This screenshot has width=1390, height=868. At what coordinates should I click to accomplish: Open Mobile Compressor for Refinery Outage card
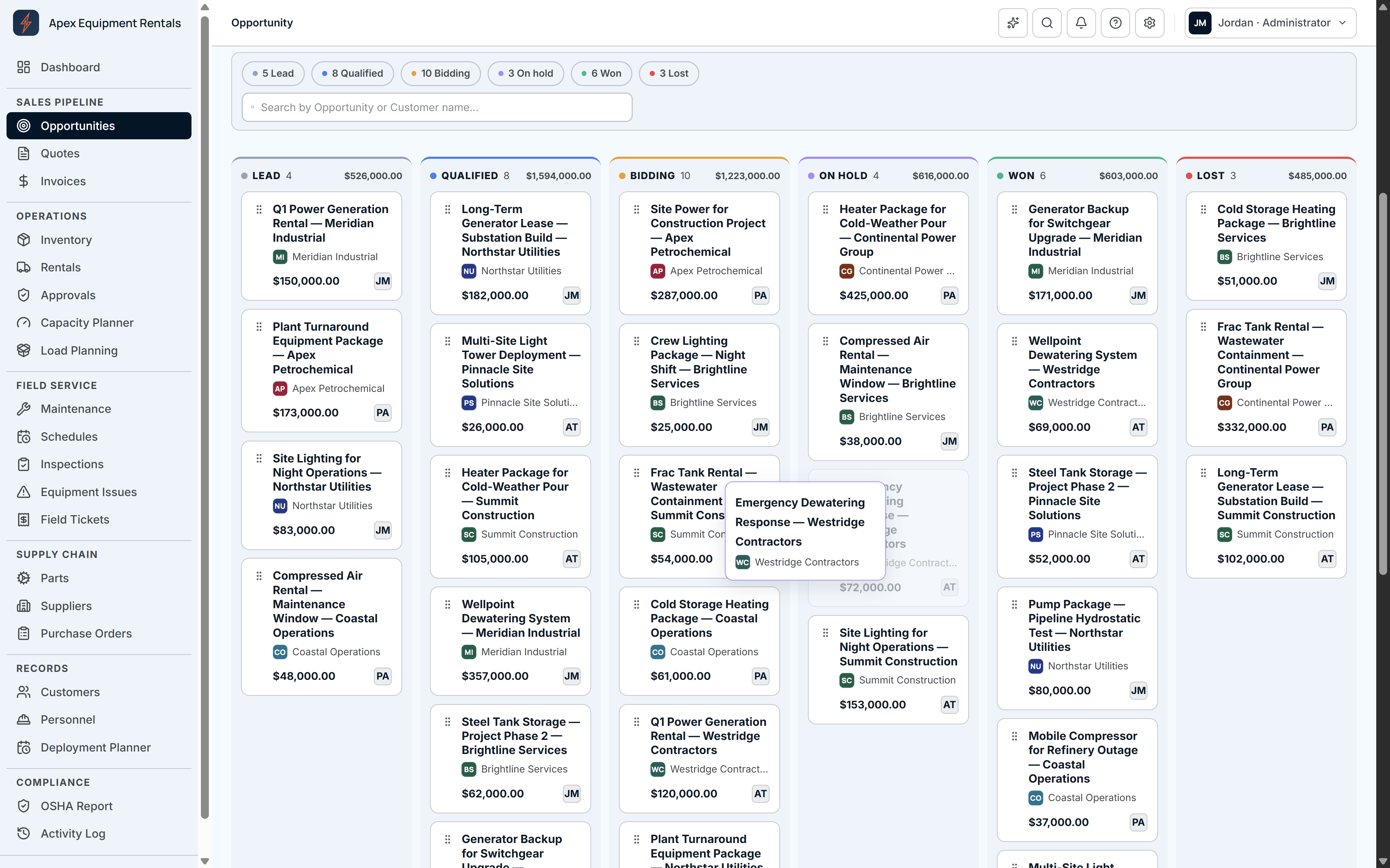coord(1077,780)
